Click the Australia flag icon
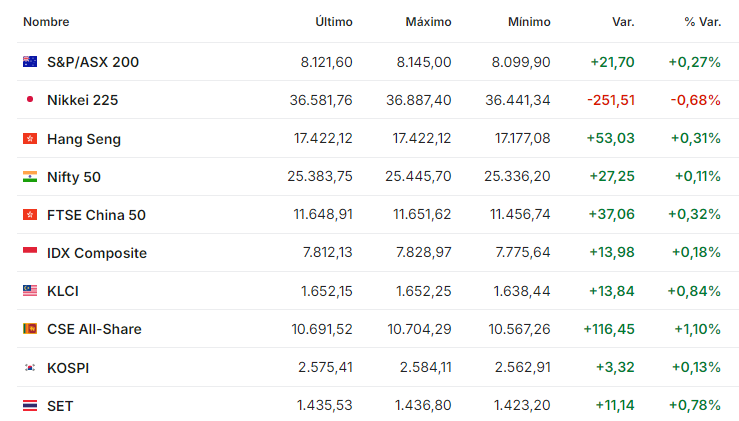739x421 pixels. 30,62
